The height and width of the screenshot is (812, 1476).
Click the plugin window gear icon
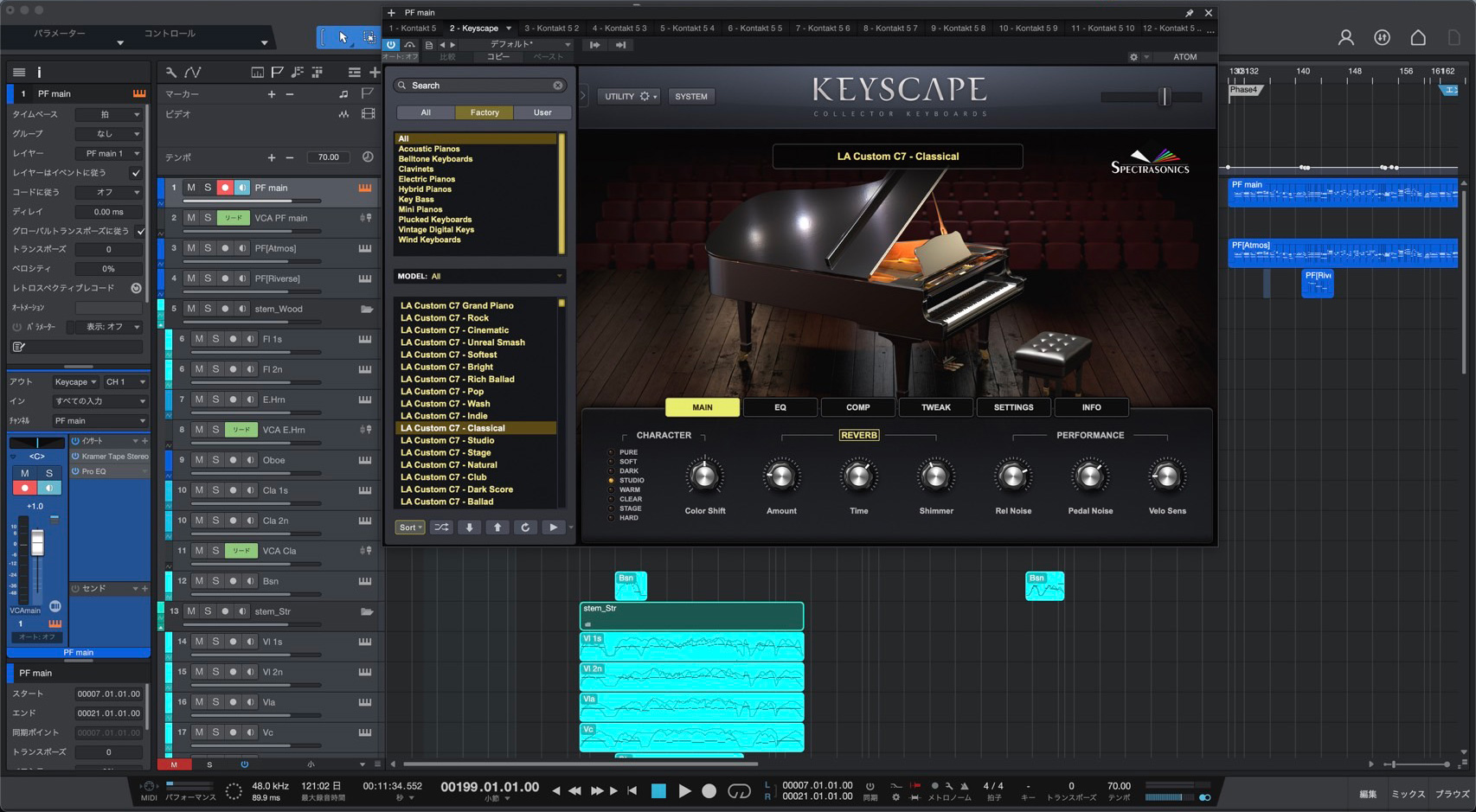pos(1133,57)
